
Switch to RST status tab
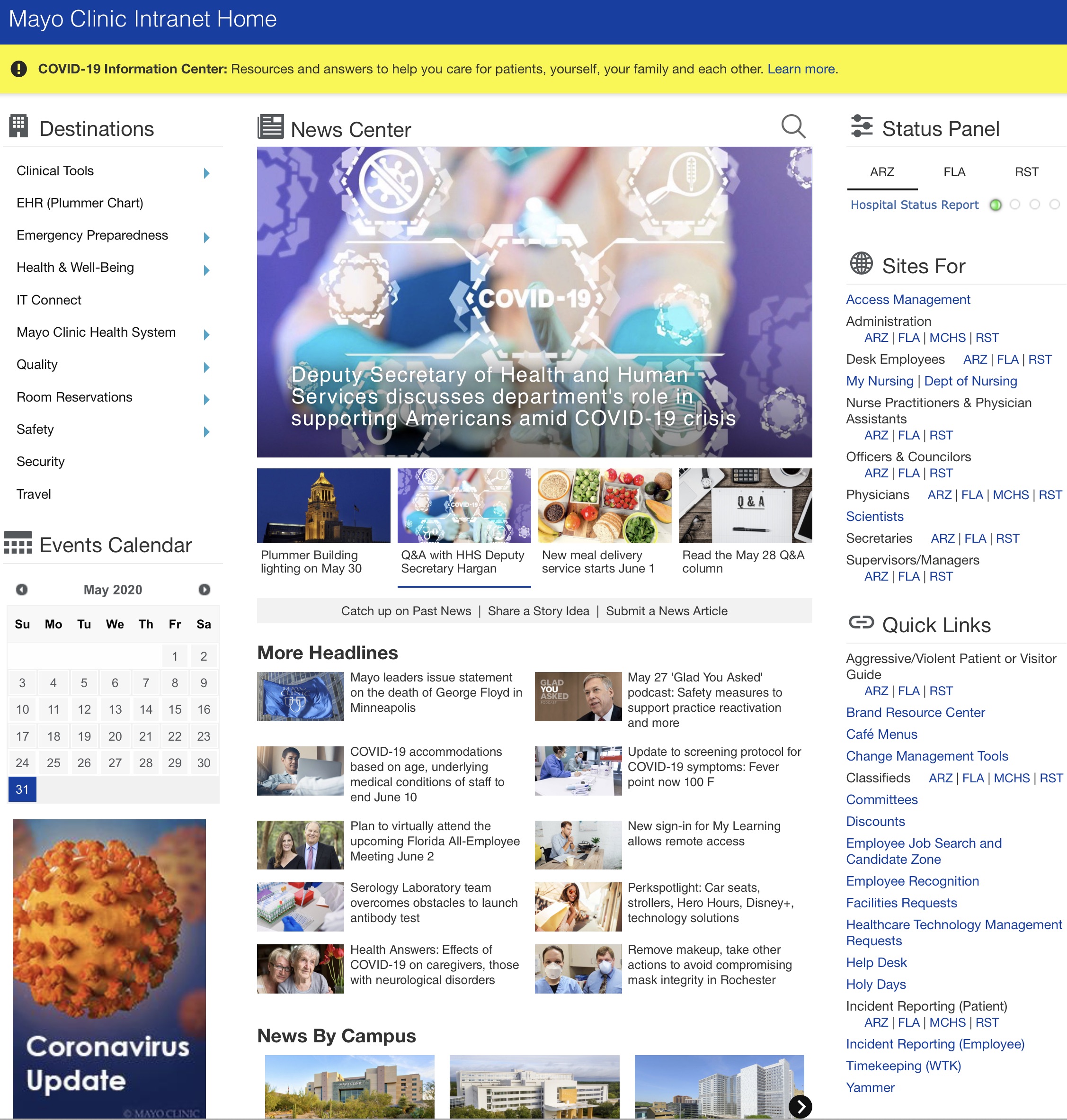[x=1027, y=172]
